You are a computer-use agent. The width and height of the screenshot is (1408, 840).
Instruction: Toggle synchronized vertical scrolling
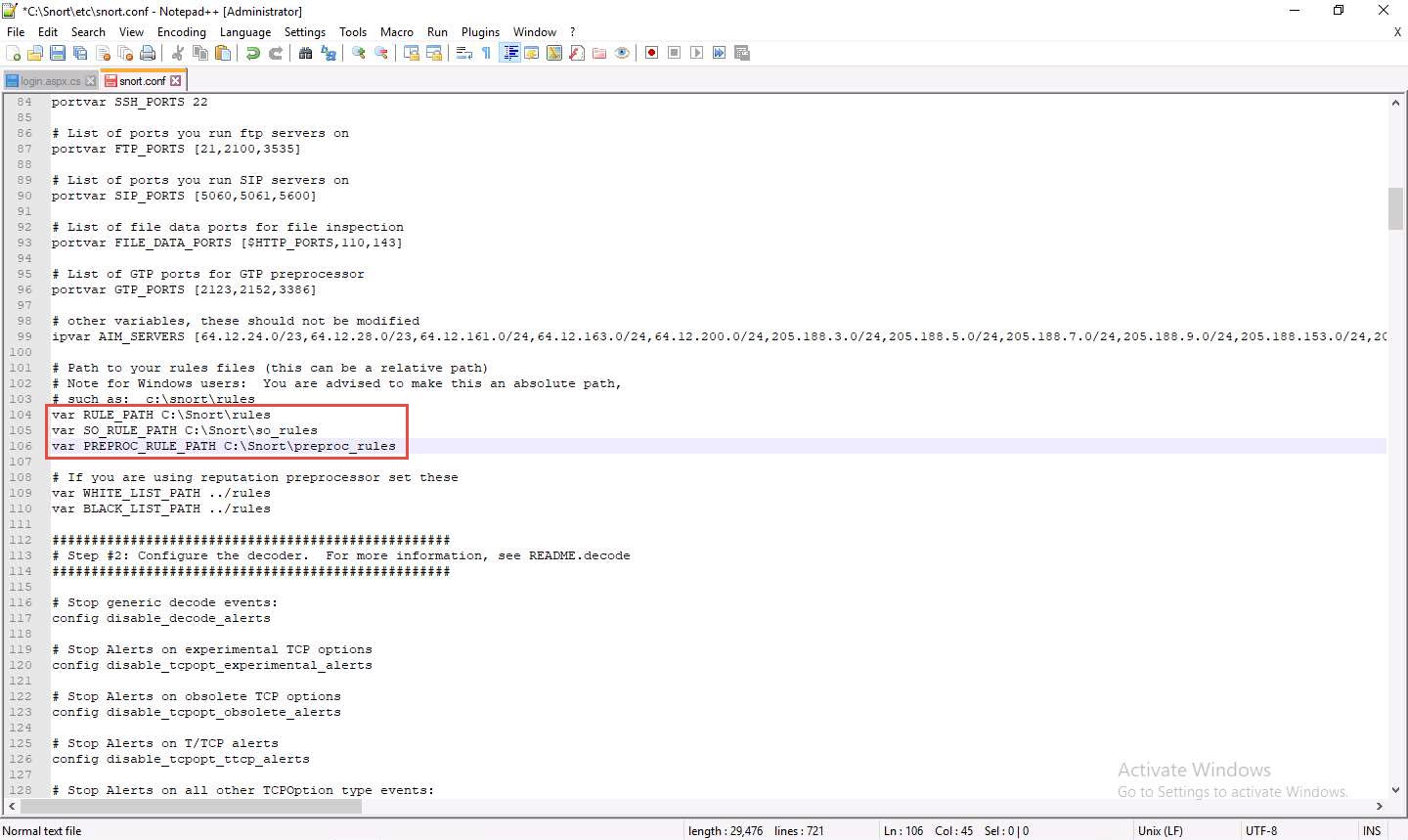412,53
